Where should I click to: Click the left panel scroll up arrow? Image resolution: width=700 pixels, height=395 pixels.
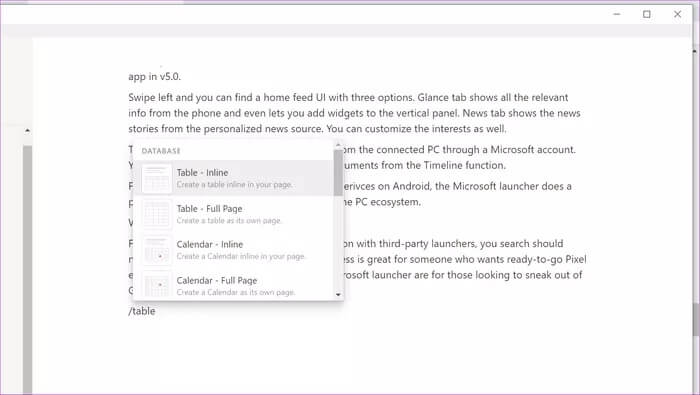coord(27,130)
